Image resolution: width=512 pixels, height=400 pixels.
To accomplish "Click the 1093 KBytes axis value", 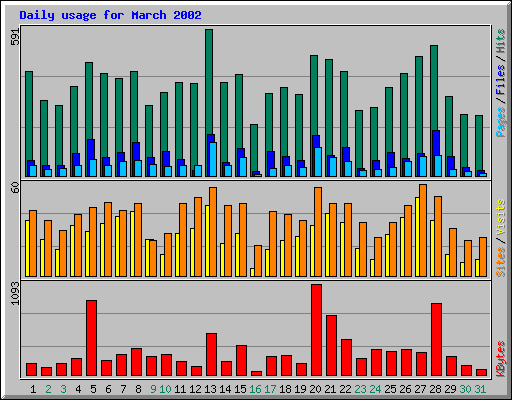I will coord(16,293).
